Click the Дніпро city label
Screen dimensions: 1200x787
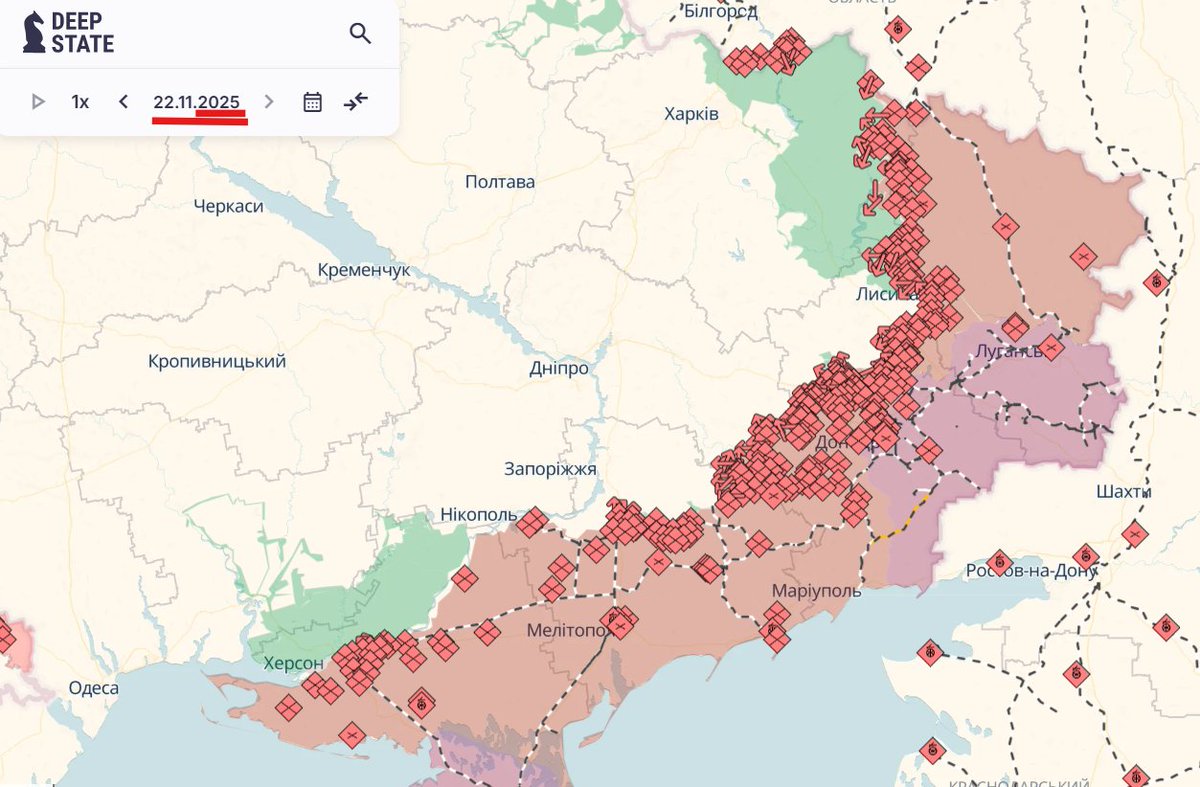tap(559, 368)
